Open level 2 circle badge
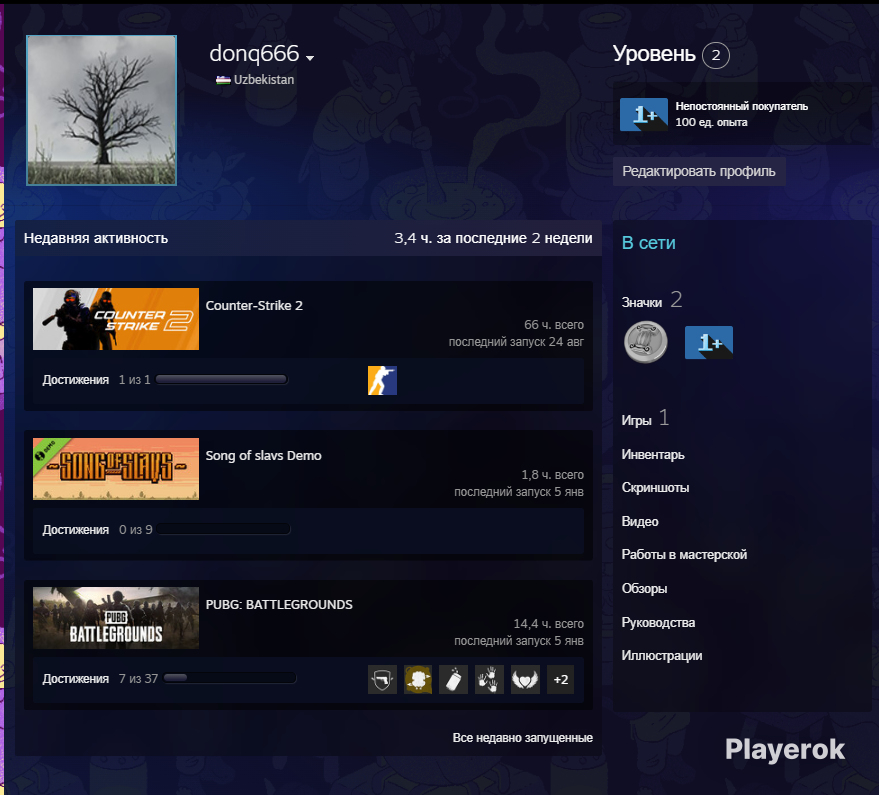The image size is (879, 795). 716,56
